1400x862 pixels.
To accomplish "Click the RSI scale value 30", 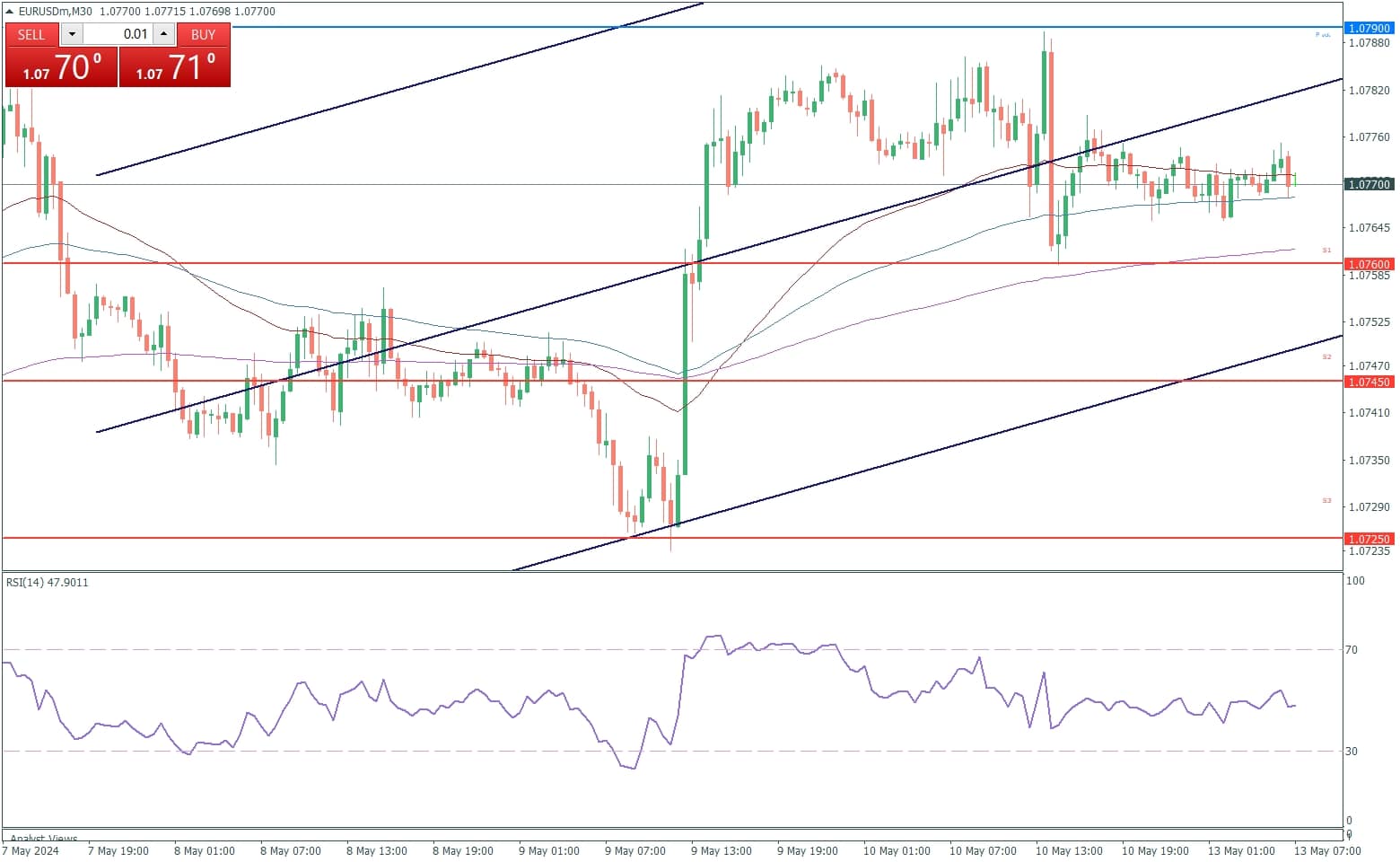I will [x=1352, y=751].
